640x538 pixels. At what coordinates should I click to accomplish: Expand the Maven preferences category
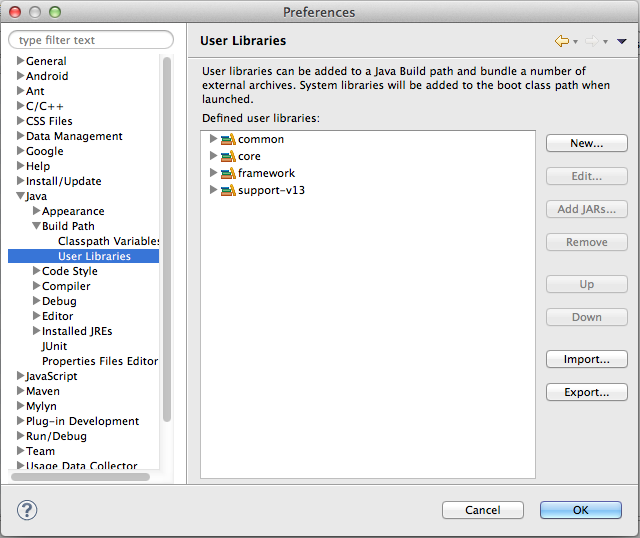pyautogui.click(x=20, y=391)
